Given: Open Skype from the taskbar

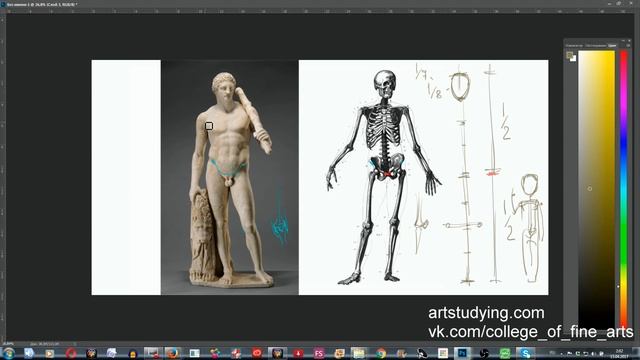Looking at the screenshot, I should point(525,353).
